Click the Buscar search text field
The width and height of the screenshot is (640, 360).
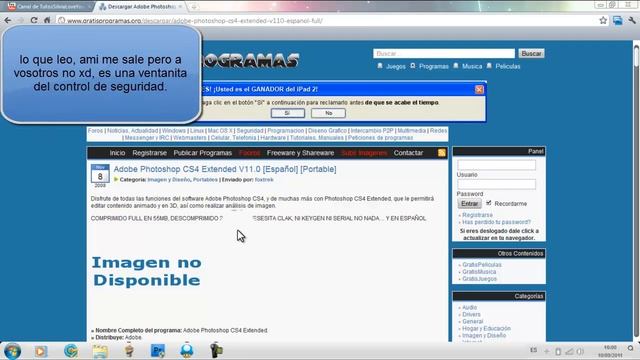(444, 53)
